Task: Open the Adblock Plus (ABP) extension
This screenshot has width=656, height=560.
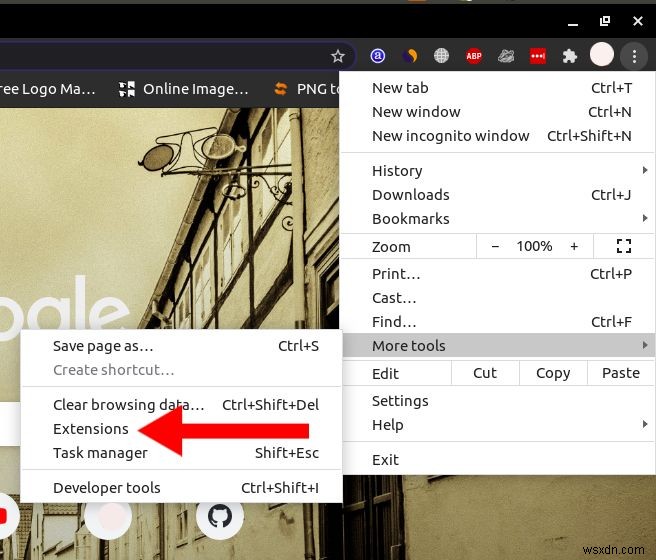Action: (474, 56)
